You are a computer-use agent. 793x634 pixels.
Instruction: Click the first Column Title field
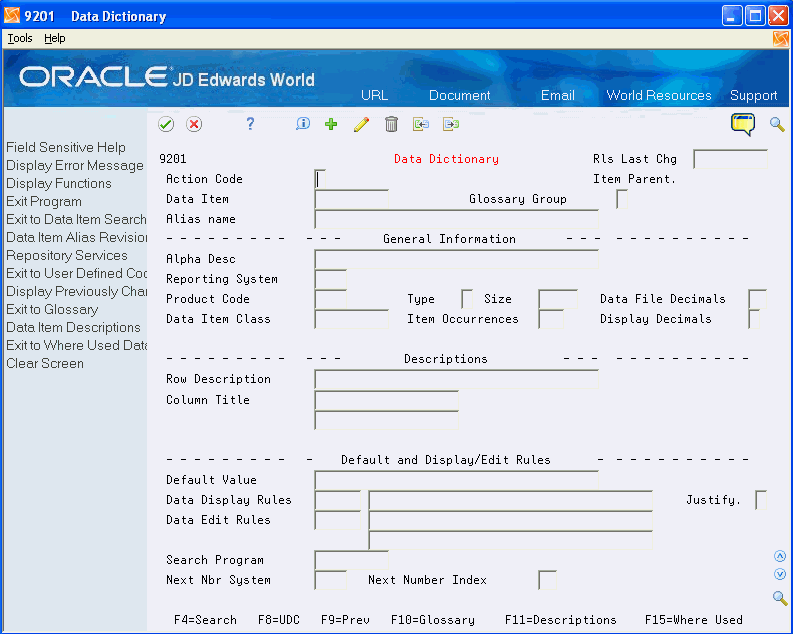386,400
